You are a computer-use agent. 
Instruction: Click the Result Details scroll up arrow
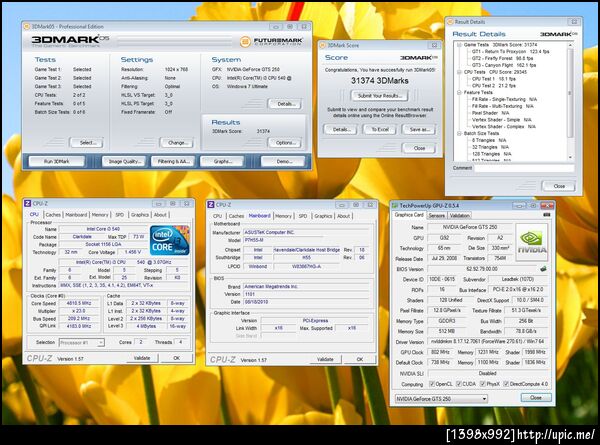point(570,45)
